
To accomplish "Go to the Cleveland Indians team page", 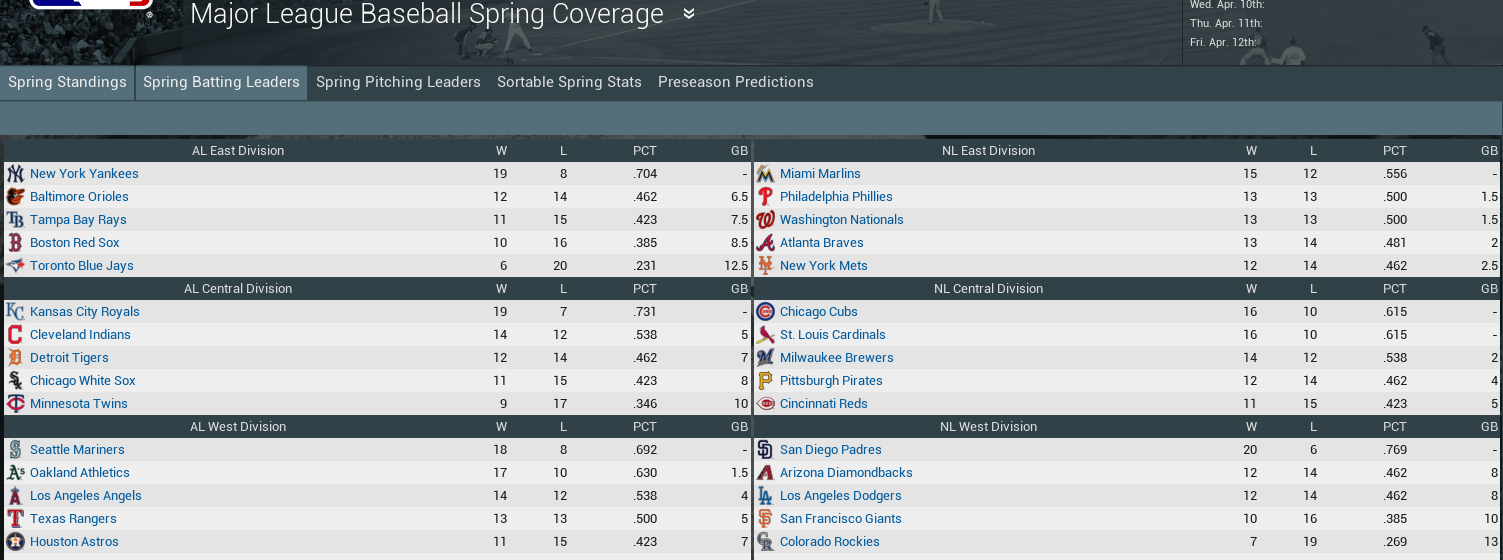I will point(80,335).
